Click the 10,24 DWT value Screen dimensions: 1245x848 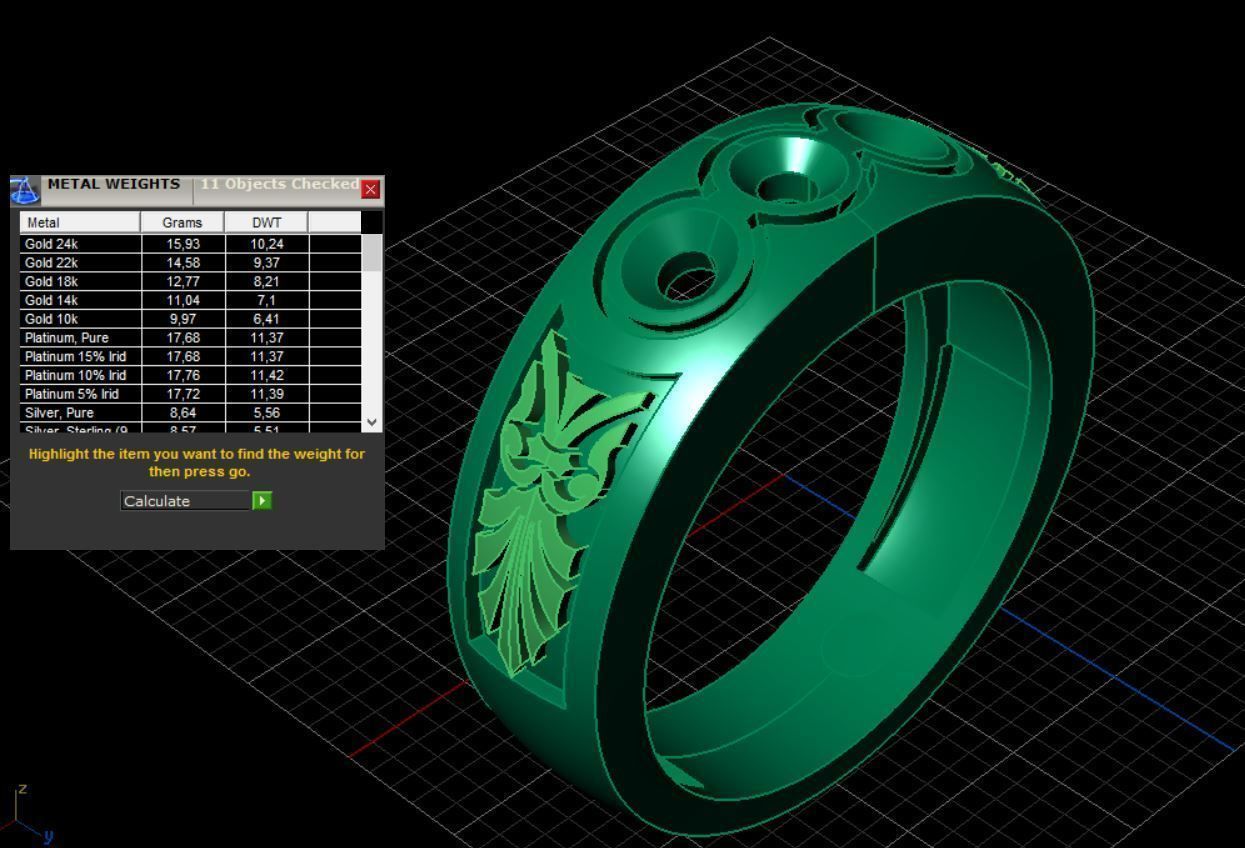[x=266, y=244]
